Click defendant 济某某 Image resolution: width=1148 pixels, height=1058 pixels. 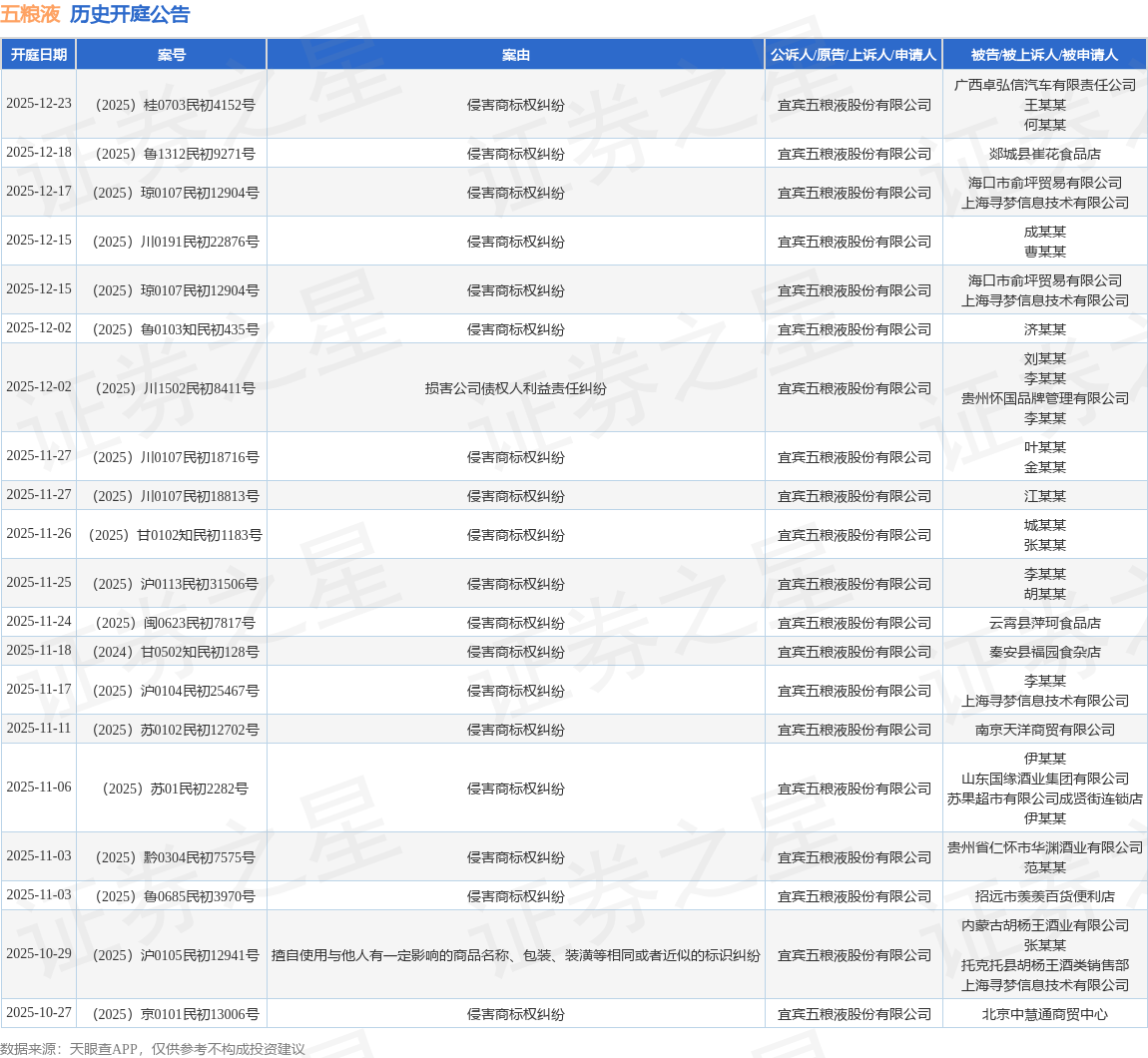pyautogui.click(x=1045, y=329)
